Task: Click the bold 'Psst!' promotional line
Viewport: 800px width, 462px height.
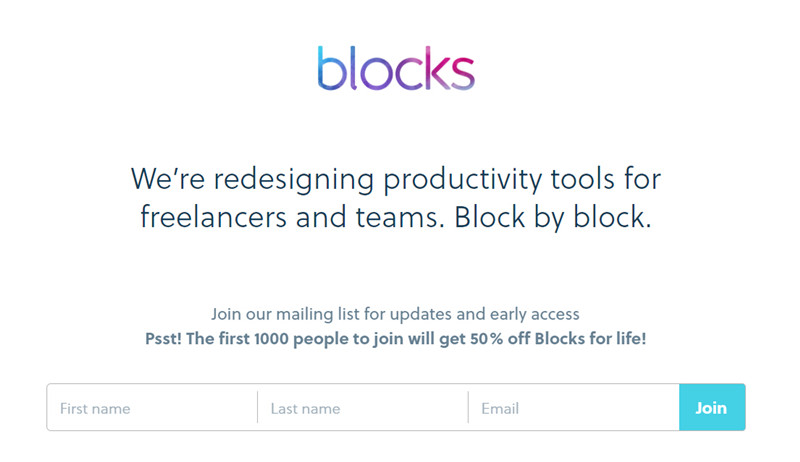Action: coord(396,338)
